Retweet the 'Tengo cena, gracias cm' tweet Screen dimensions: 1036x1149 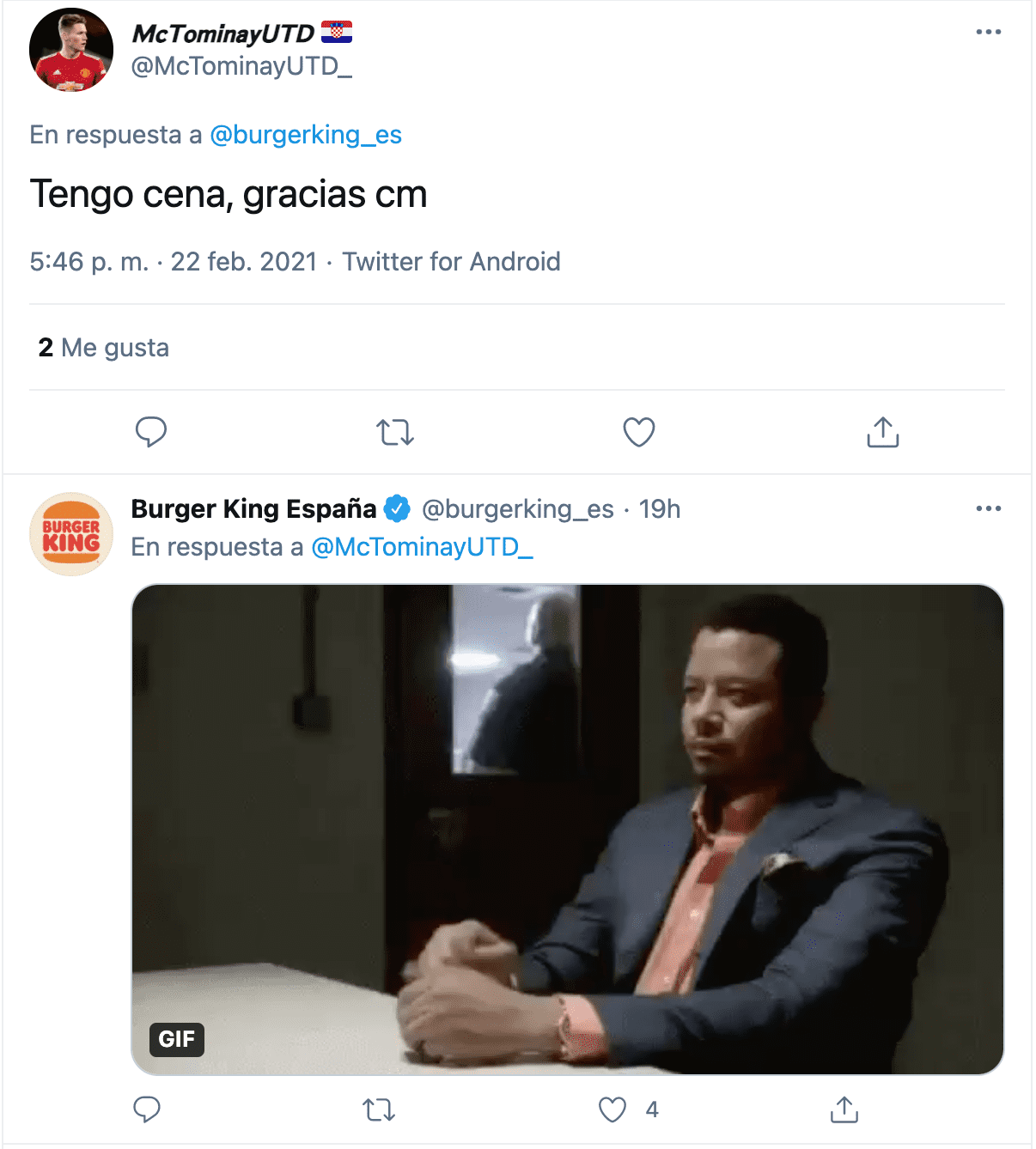(395, 432)
